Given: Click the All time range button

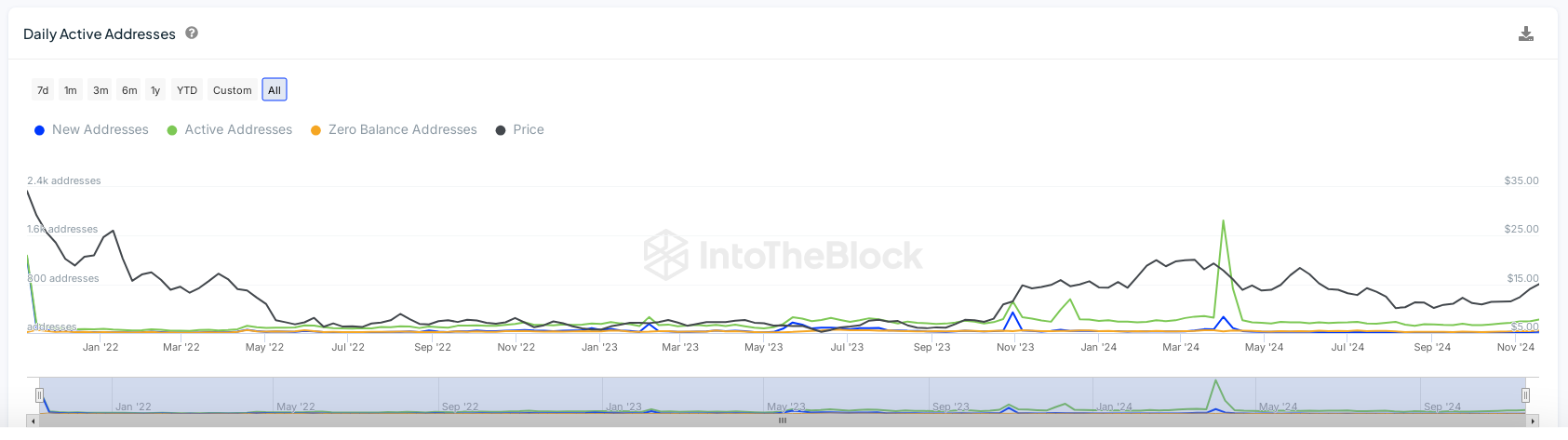Looking at the screenshot, I should tap(275, 90).
